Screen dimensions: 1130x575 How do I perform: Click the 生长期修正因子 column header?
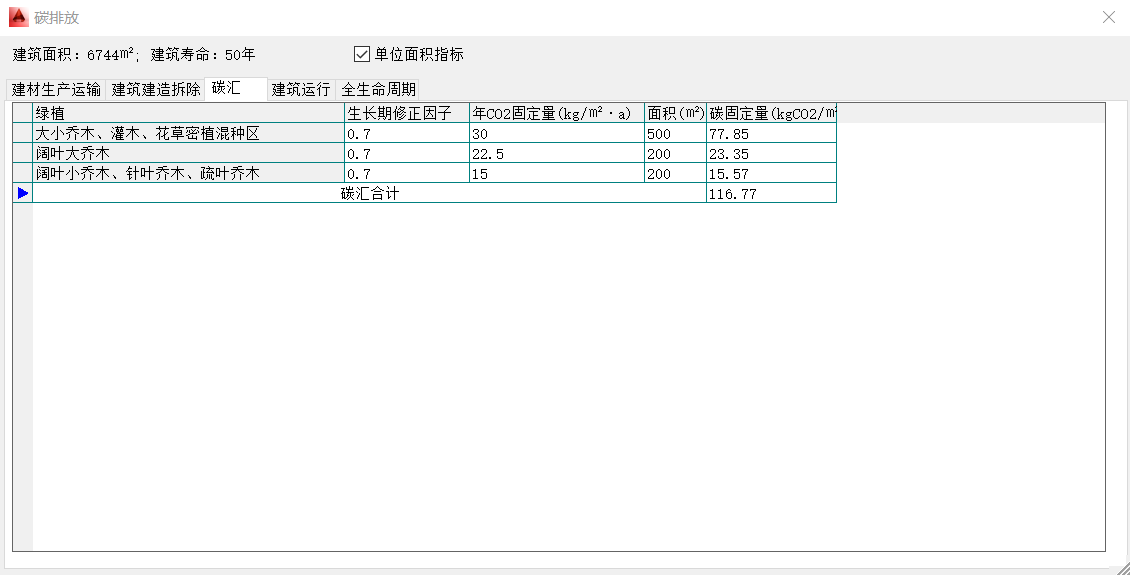pyautogui.click(x=406, y=113)
